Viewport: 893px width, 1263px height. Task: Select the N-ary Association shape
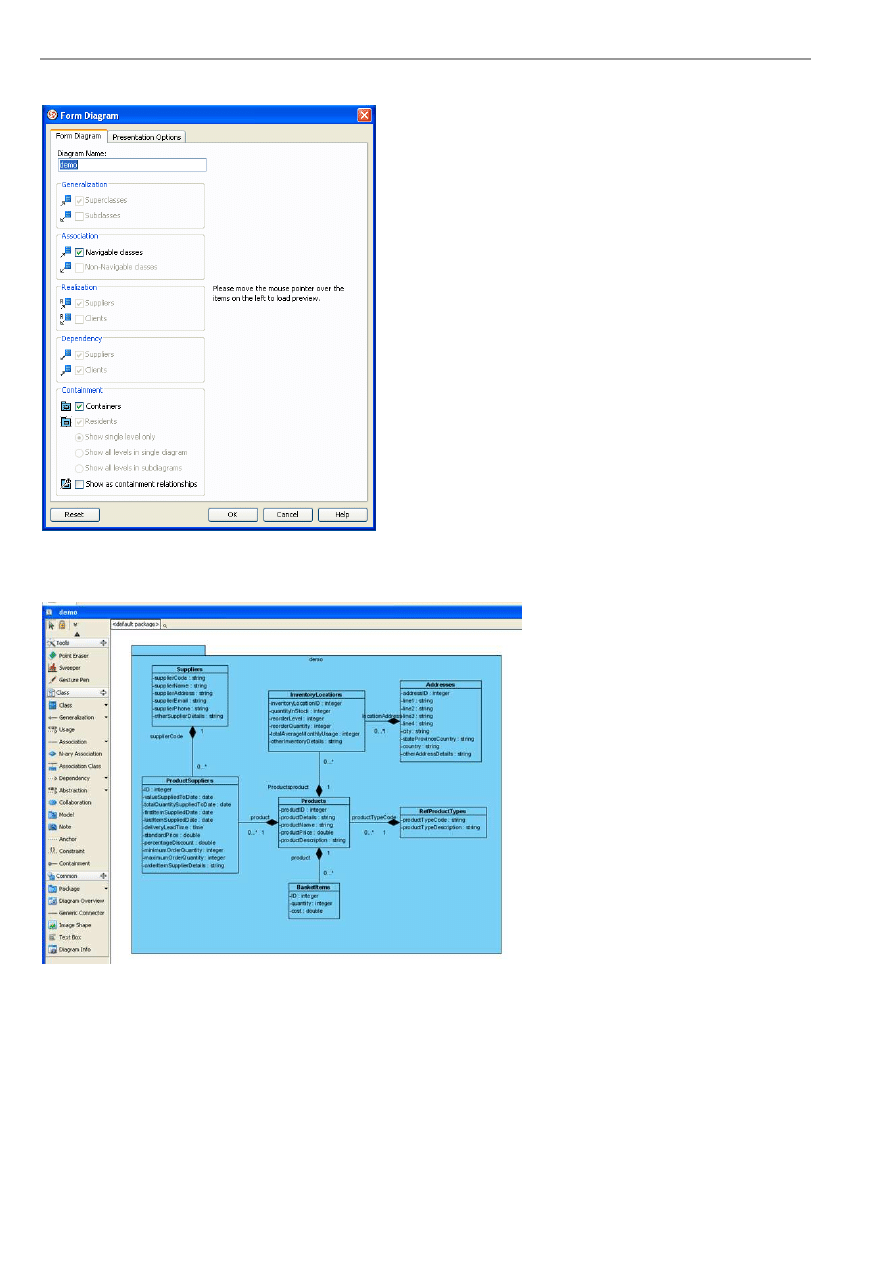[x=79, y=753]
